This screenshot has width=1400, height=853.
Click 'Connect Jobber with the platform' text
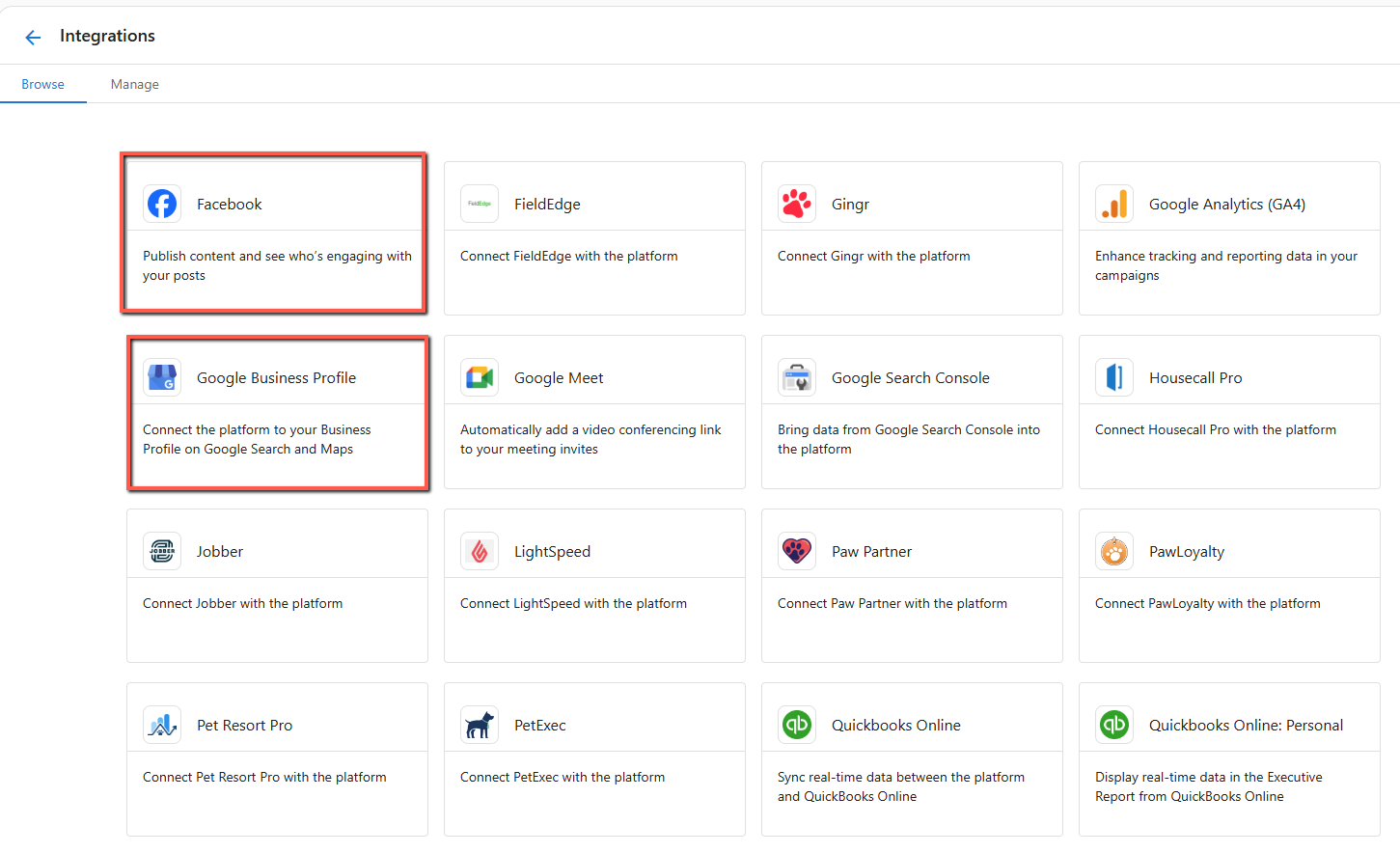242,603
